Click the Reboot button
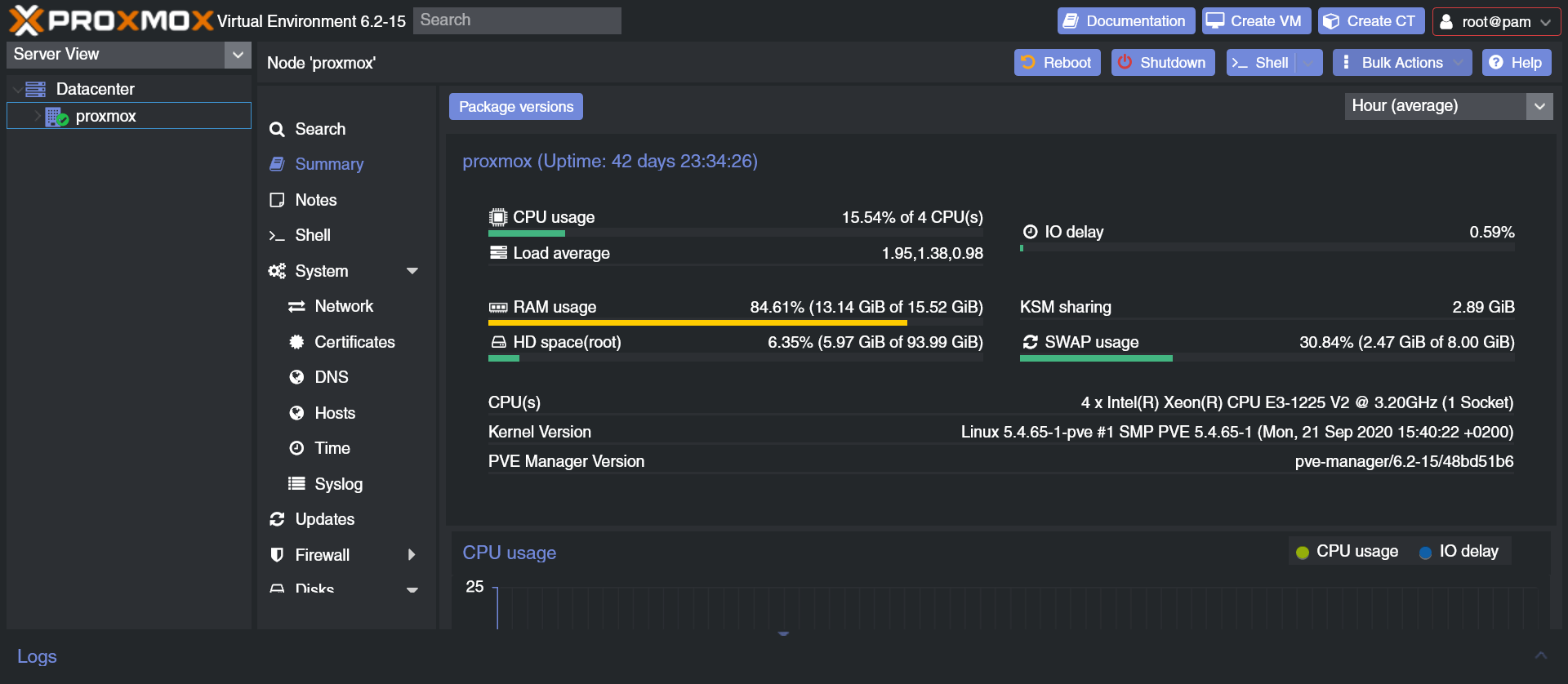The width and height of the screenshot is (1568, 684). pos(1058,63)
